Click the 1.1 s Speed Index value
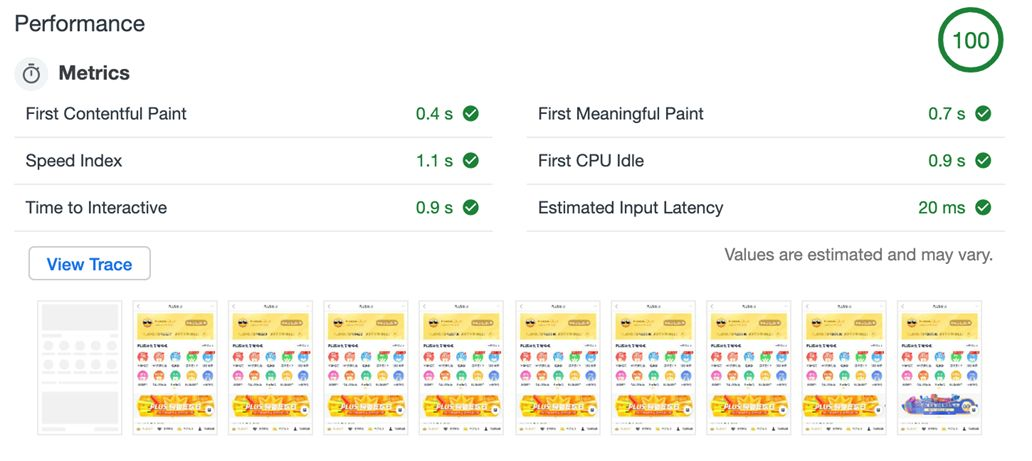The image size is (1032, 461). point(434,161)
